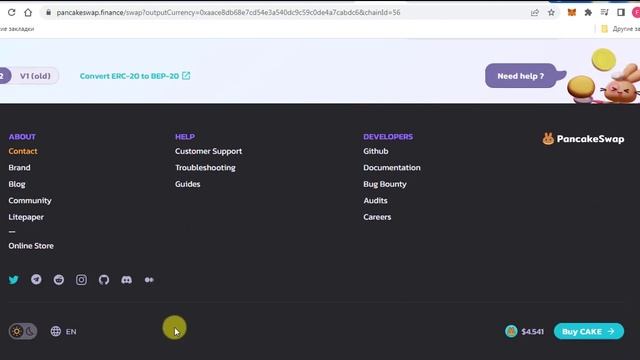This screenshot has width=640, height=360.
Task: Open the Github text link under Developers
Action: coord(376,151)
